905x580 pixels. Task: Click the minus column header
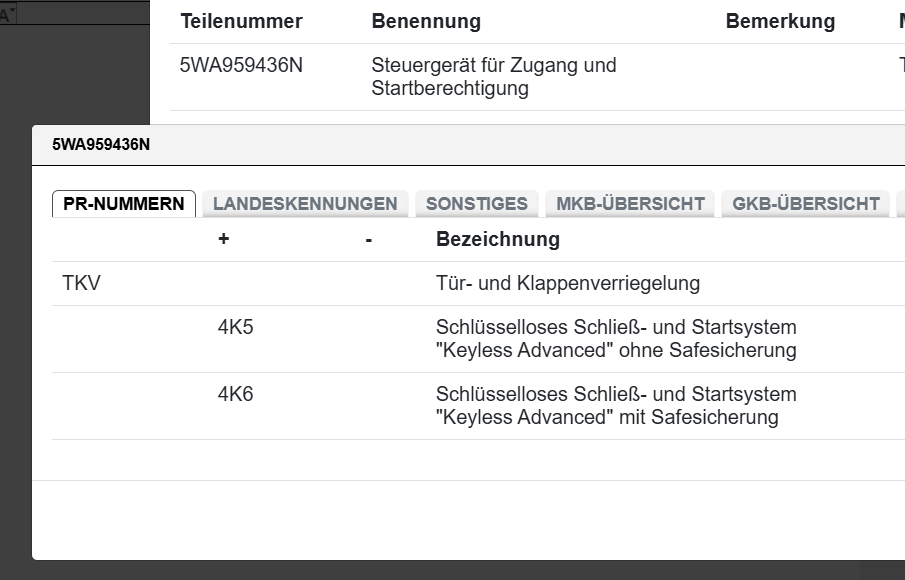369,240
